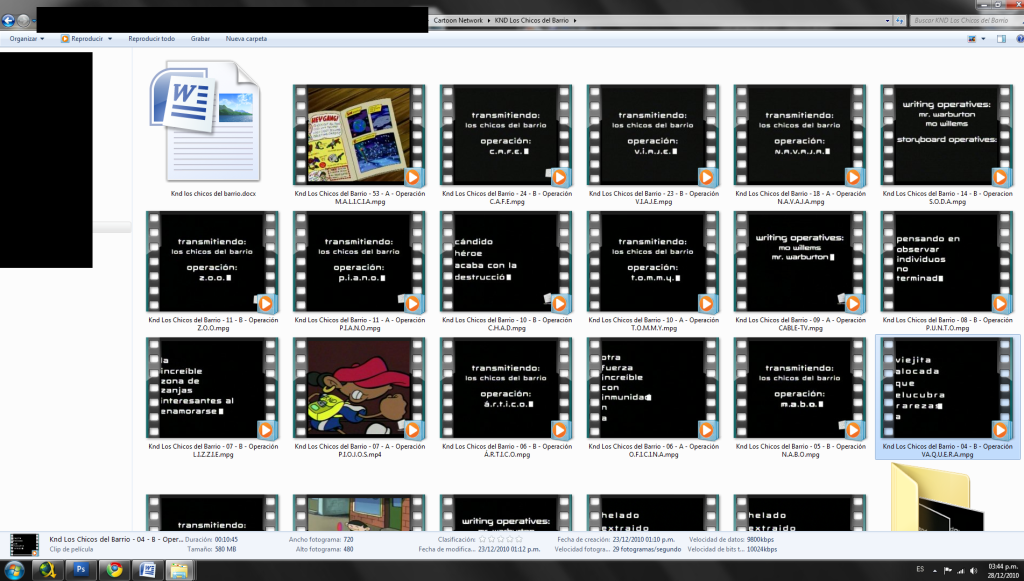Show hidden tray icons with the small arrow

pos(935,571)
